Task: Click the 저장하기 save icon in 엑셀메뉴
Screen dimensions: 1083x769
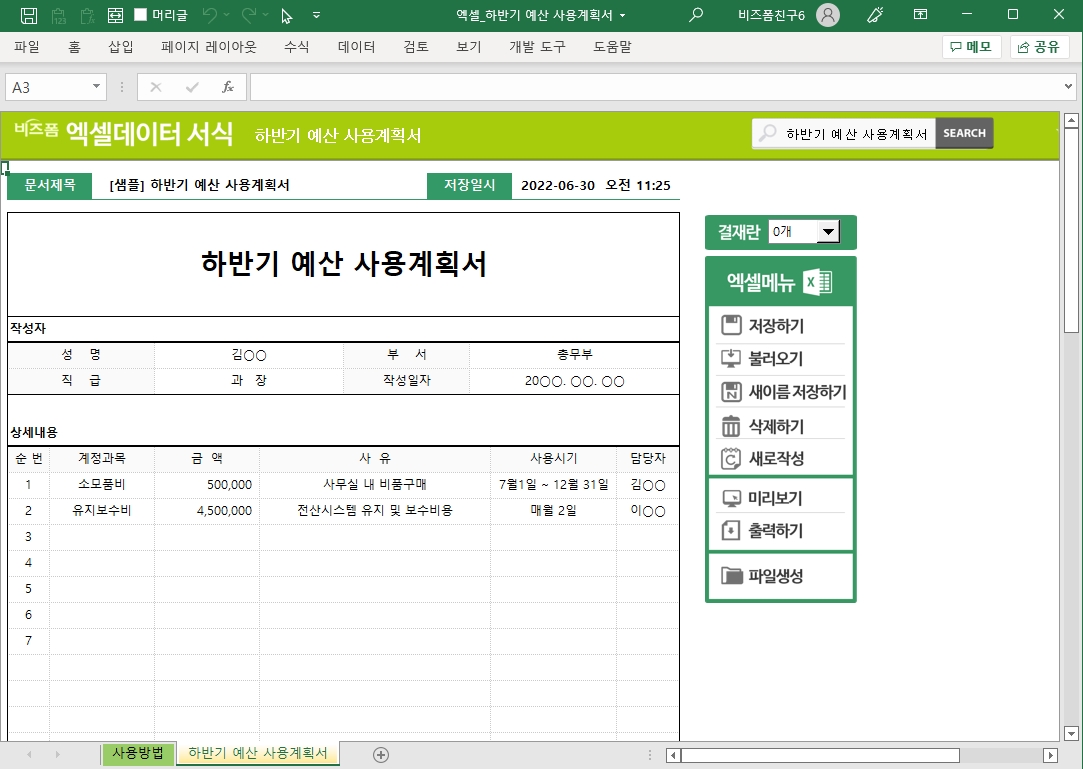Action: [x=731, y=326]
